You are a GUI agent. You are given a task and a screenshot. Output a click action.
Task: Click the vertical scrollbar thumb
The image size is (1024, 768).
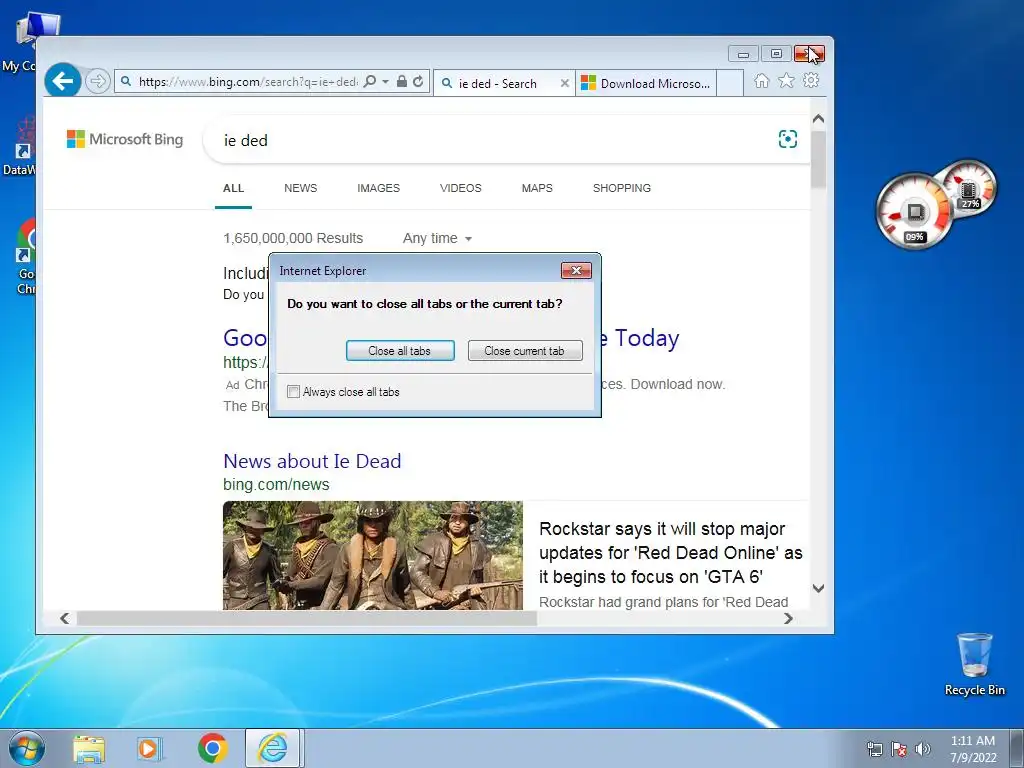(818, 159)
